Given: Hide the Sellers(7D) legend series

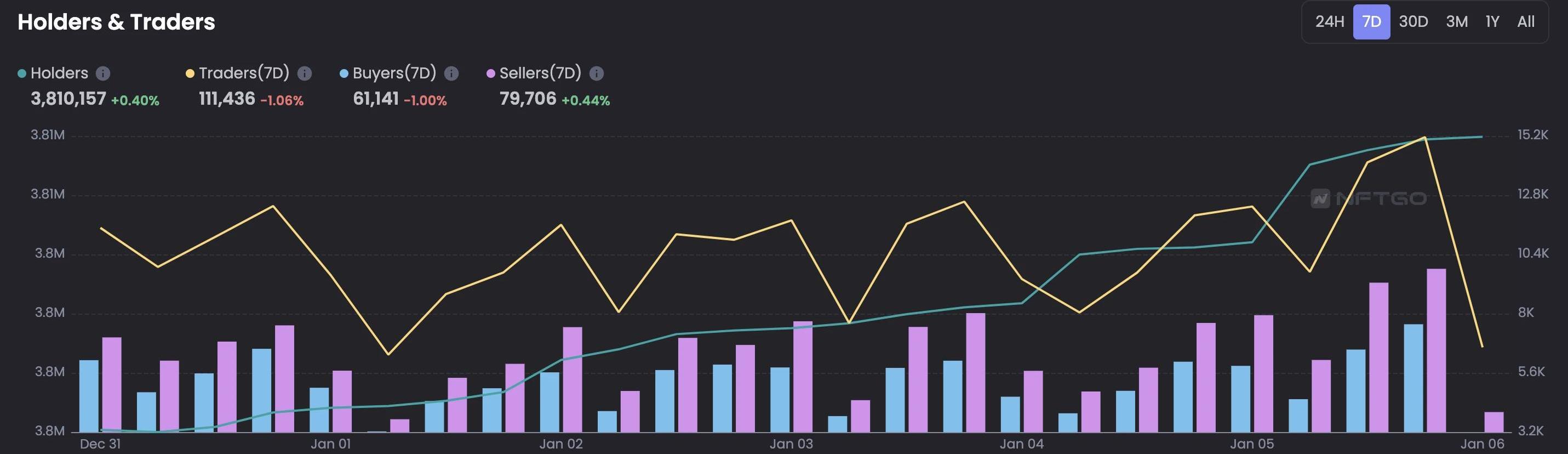Looking at the screenshot, I should [x=540, y=73].
